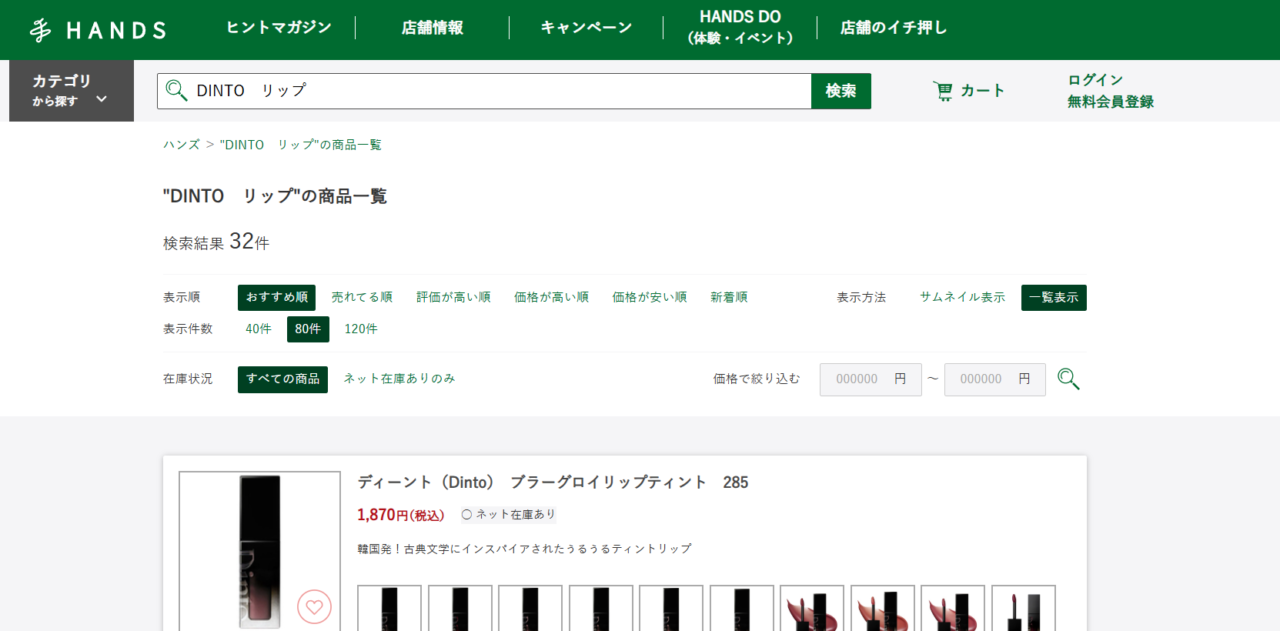Select the sixth color variant thumbnail
Viewport: 1280px width, 631px height.
(742, 608)
